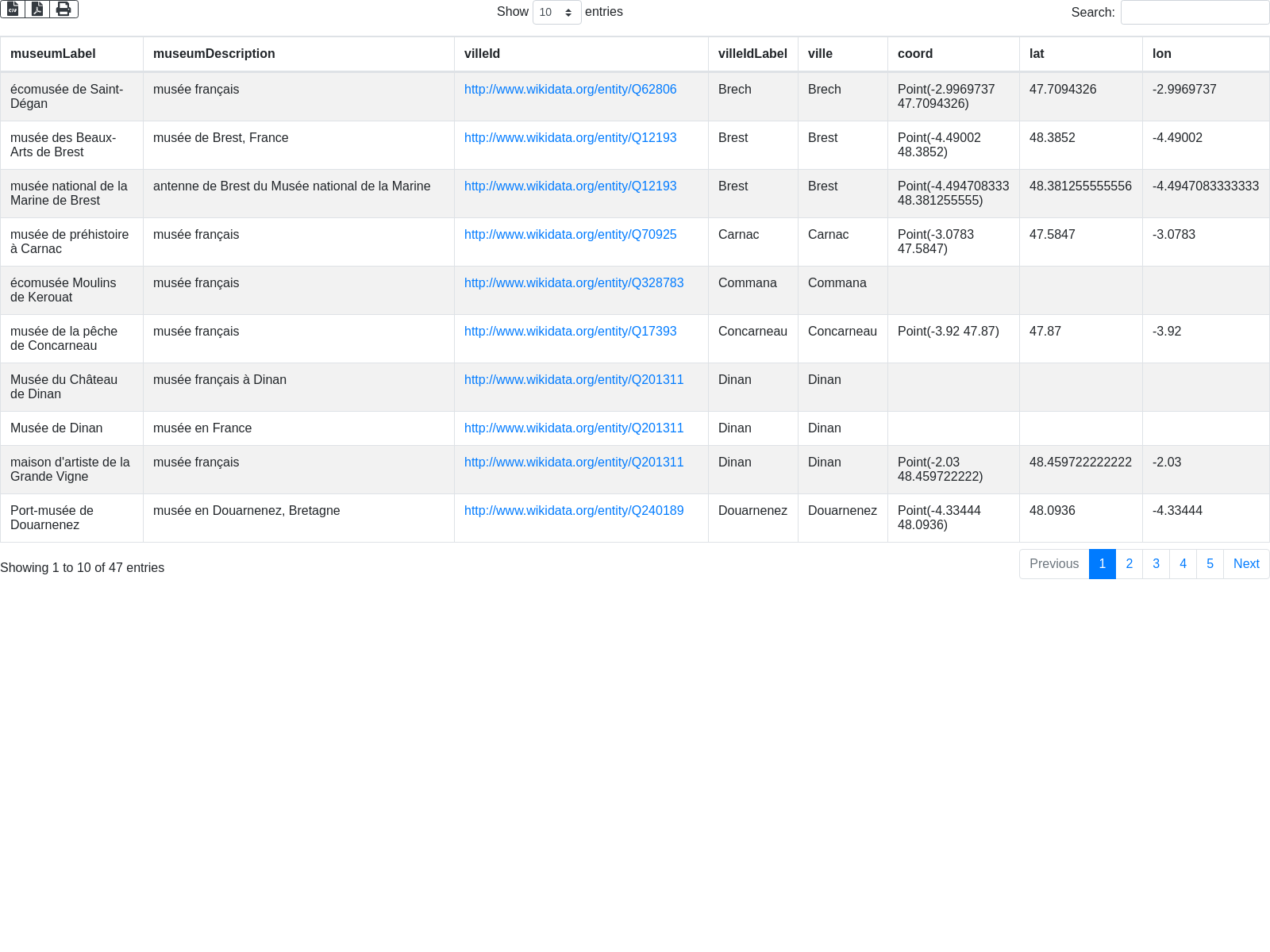Go to page 2 of results

point(1129,564)
